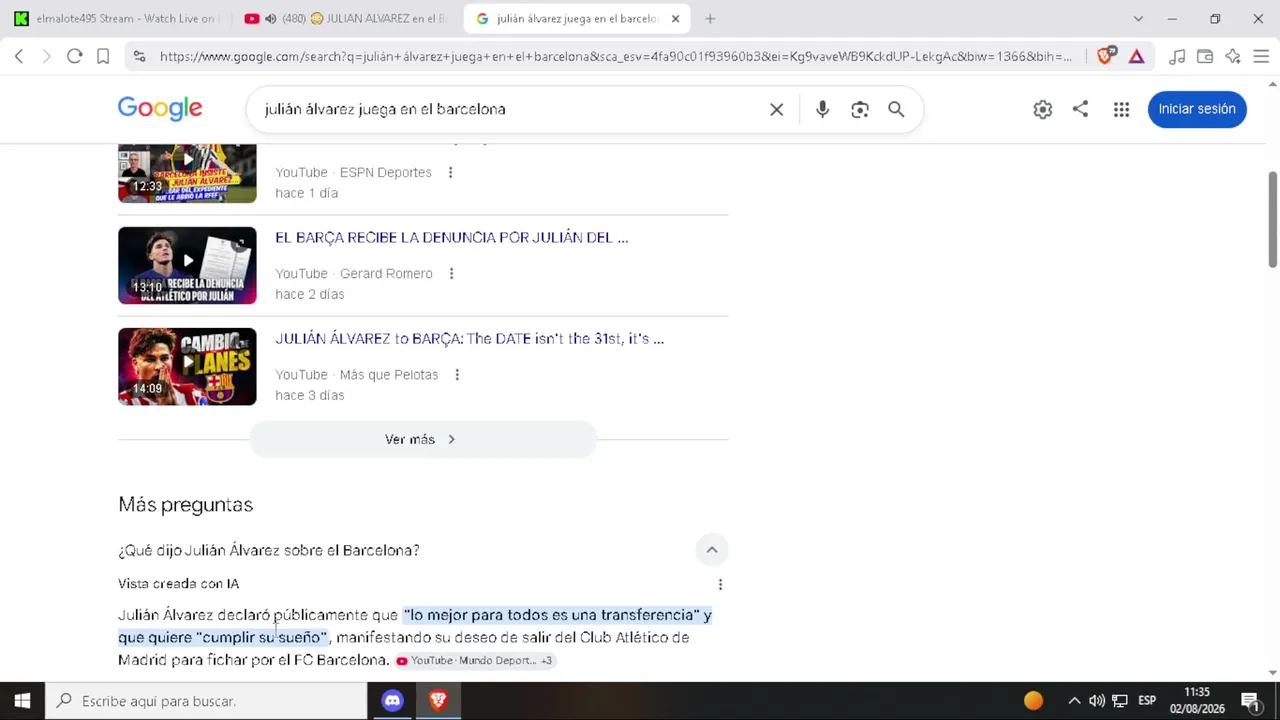Open the YouTube Mundo Deportivo source chip
This screenshot has width=1280, height=720.
(474, 661)
